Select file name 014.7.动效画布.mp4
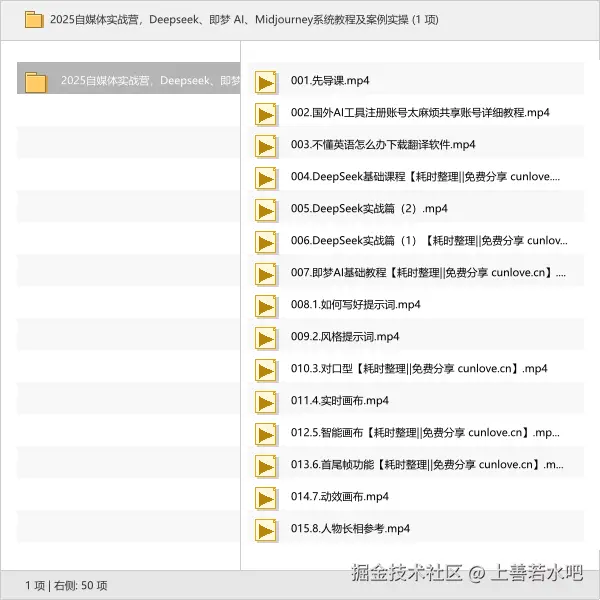The width and height of the screenshot is (600, 600). 339,497
